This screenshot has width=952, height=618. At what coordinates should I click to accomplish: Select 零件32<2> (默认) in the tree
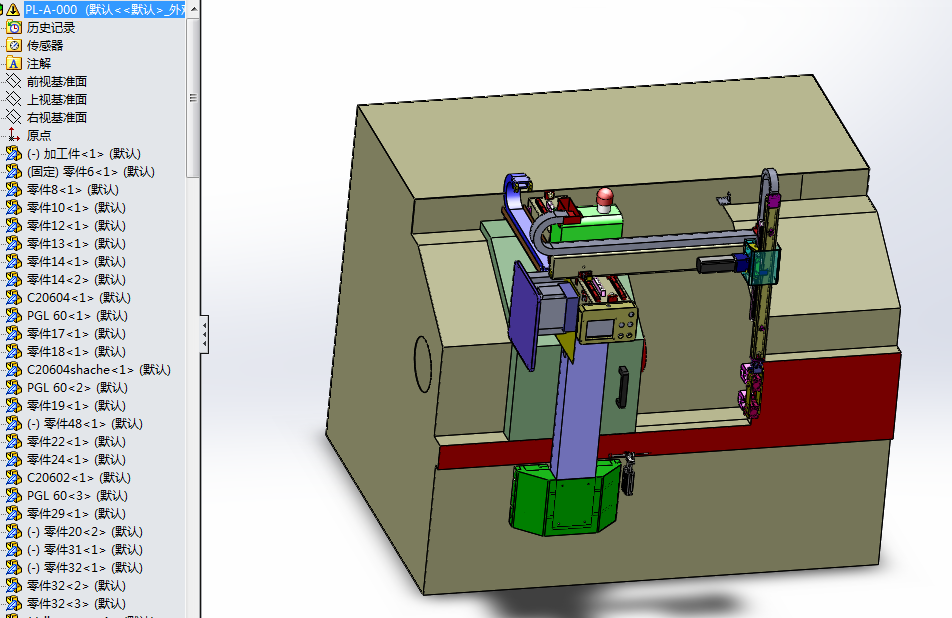[76, 586]
